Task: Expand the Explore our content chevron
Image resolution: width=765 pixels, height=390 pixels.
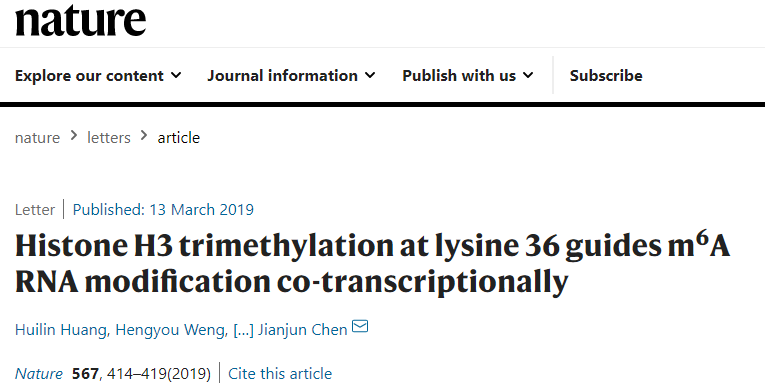Action: click(176, 75)
